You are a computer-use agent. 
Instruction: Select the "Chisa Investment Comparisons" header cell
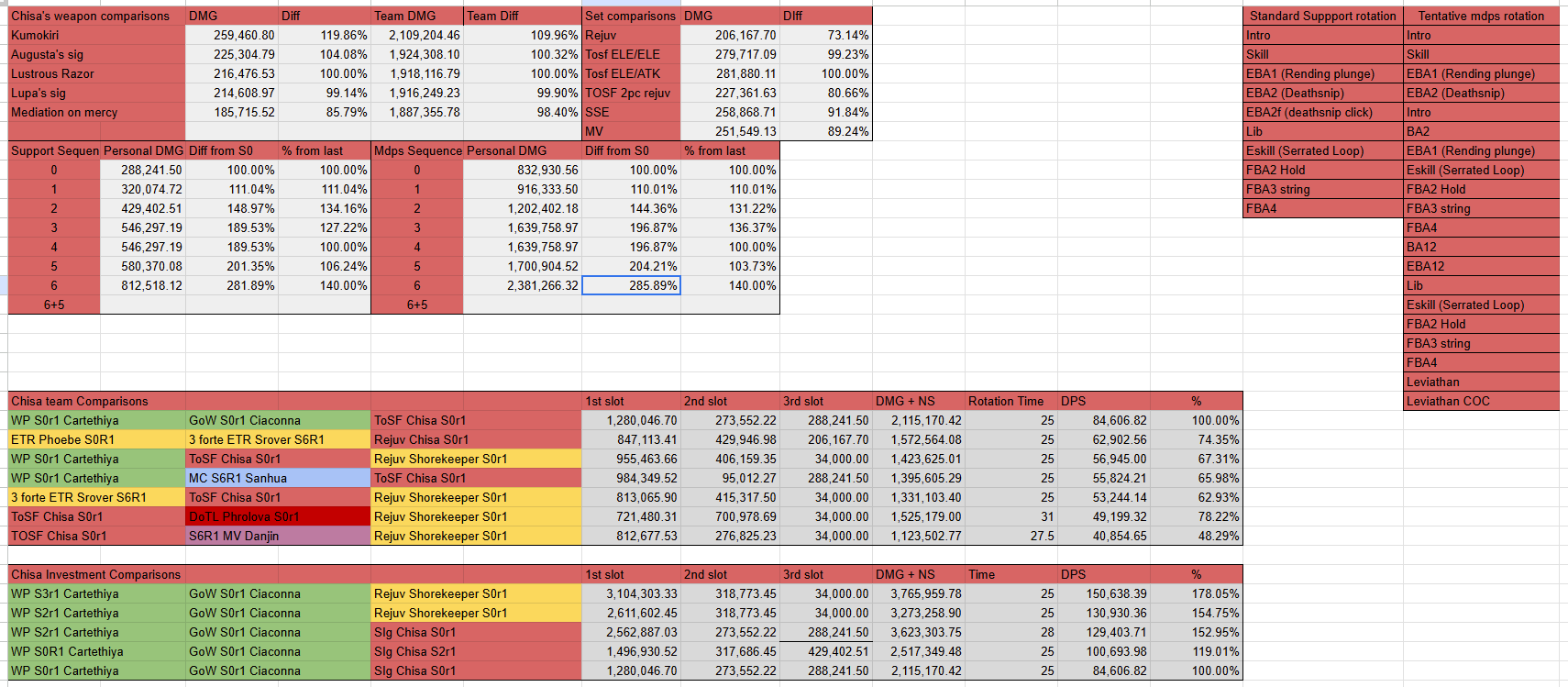tap(97, 574)
